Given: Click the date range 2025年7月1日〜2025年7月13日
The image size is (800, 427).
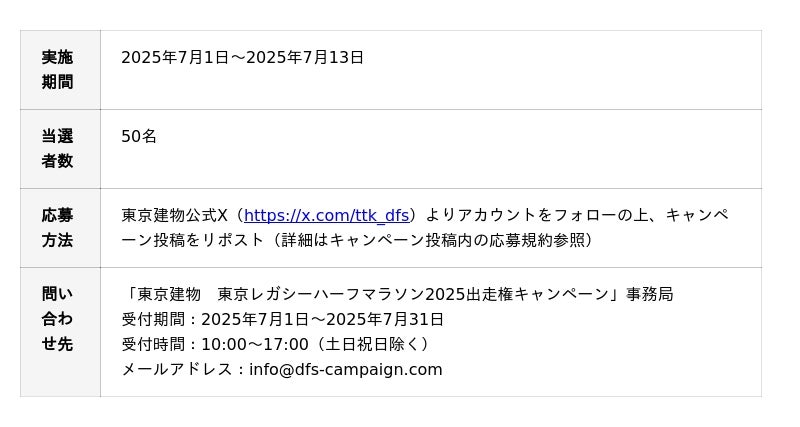Looking at the screenshot, I should [x=242, y=57].
